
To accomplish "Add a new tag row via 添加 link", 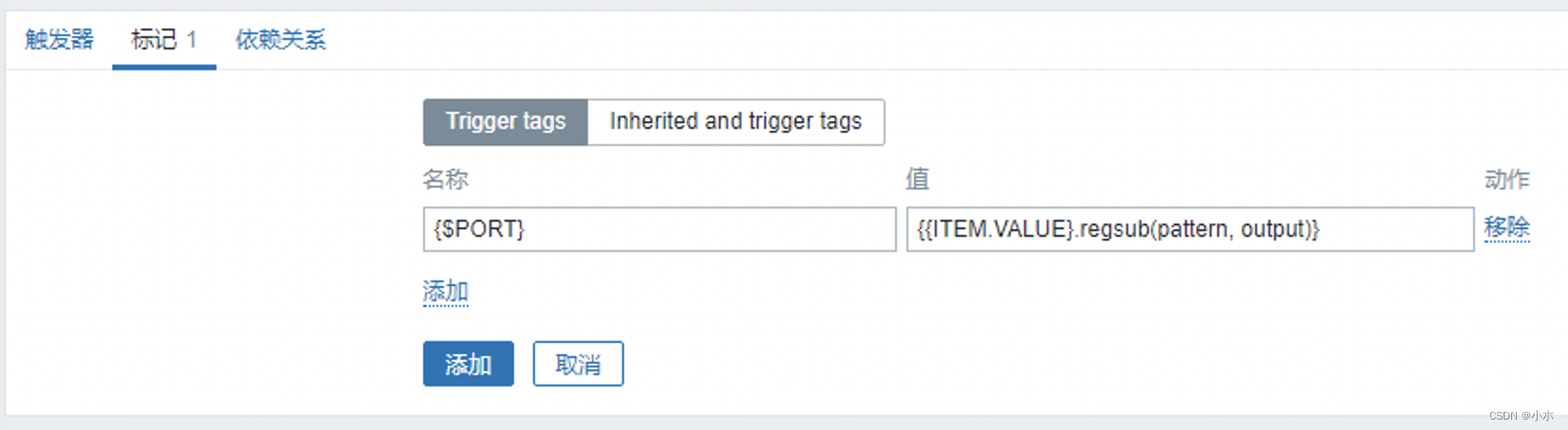I will coord(446,292).
